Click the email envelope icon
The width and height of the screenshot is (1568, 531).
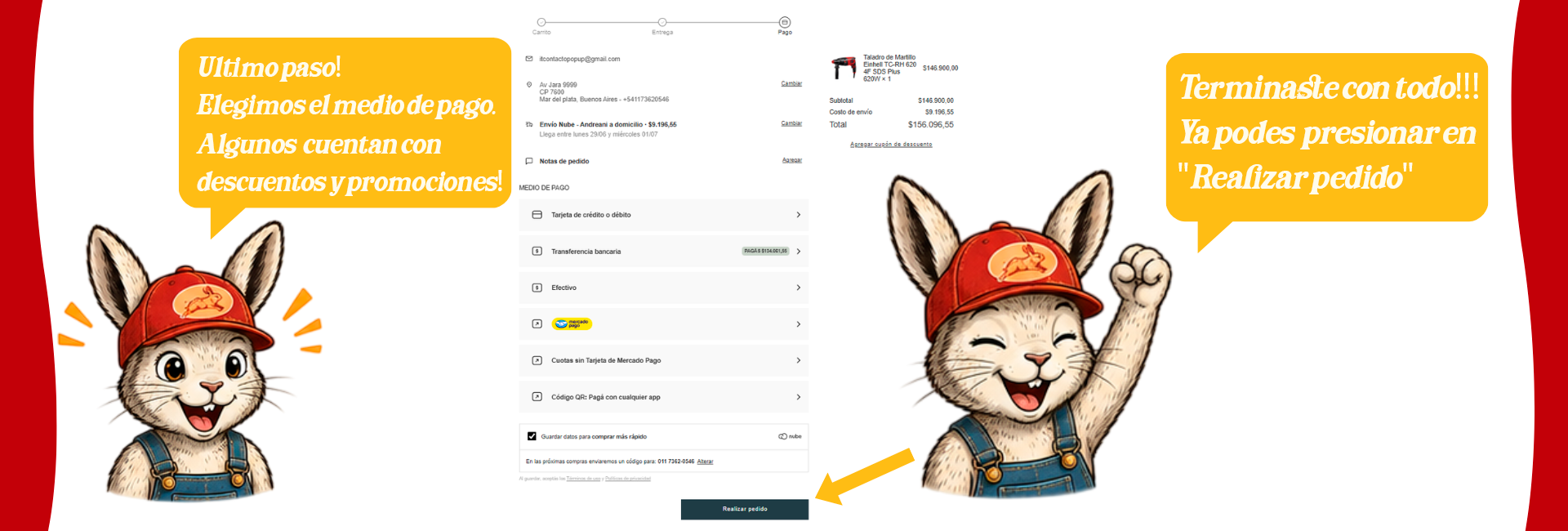coord(529,59)
